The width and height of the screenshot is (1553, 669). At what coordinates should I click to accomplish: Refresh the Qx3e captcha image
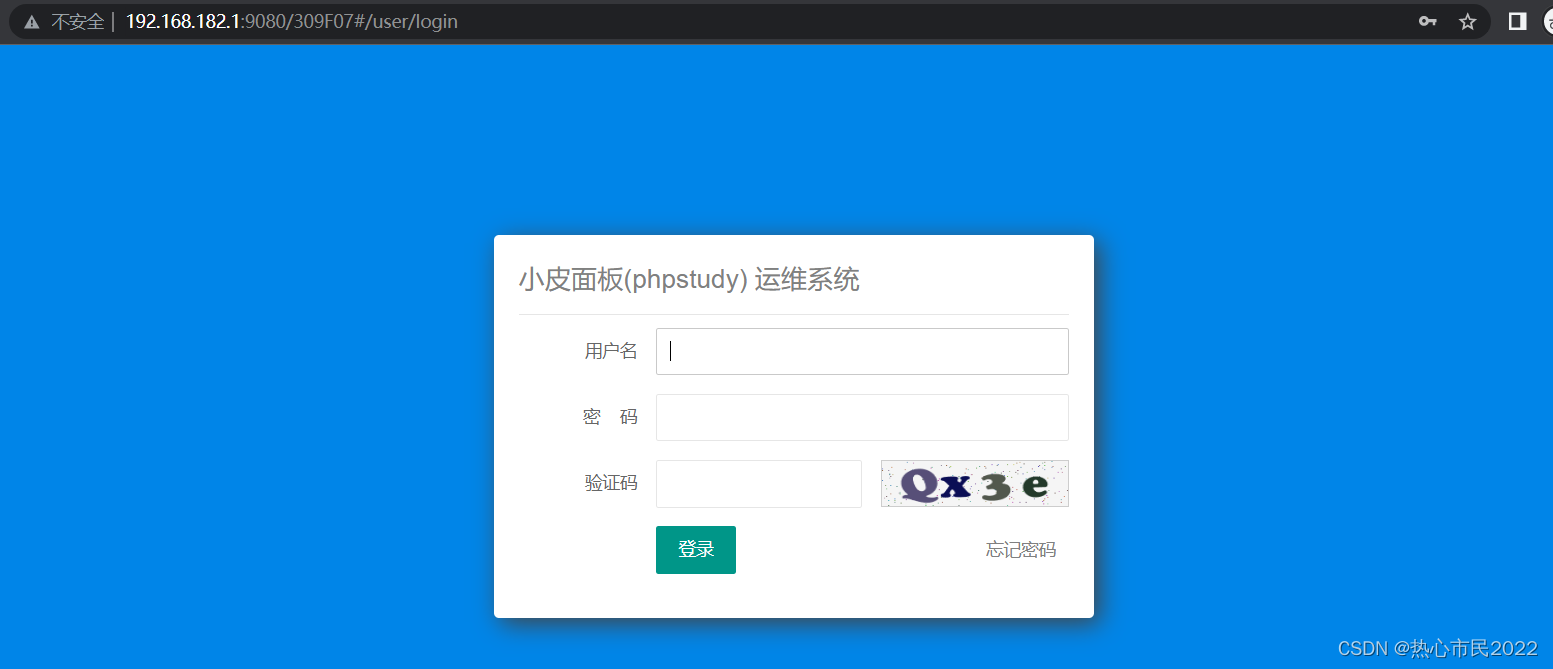click(x=974, y=484)
